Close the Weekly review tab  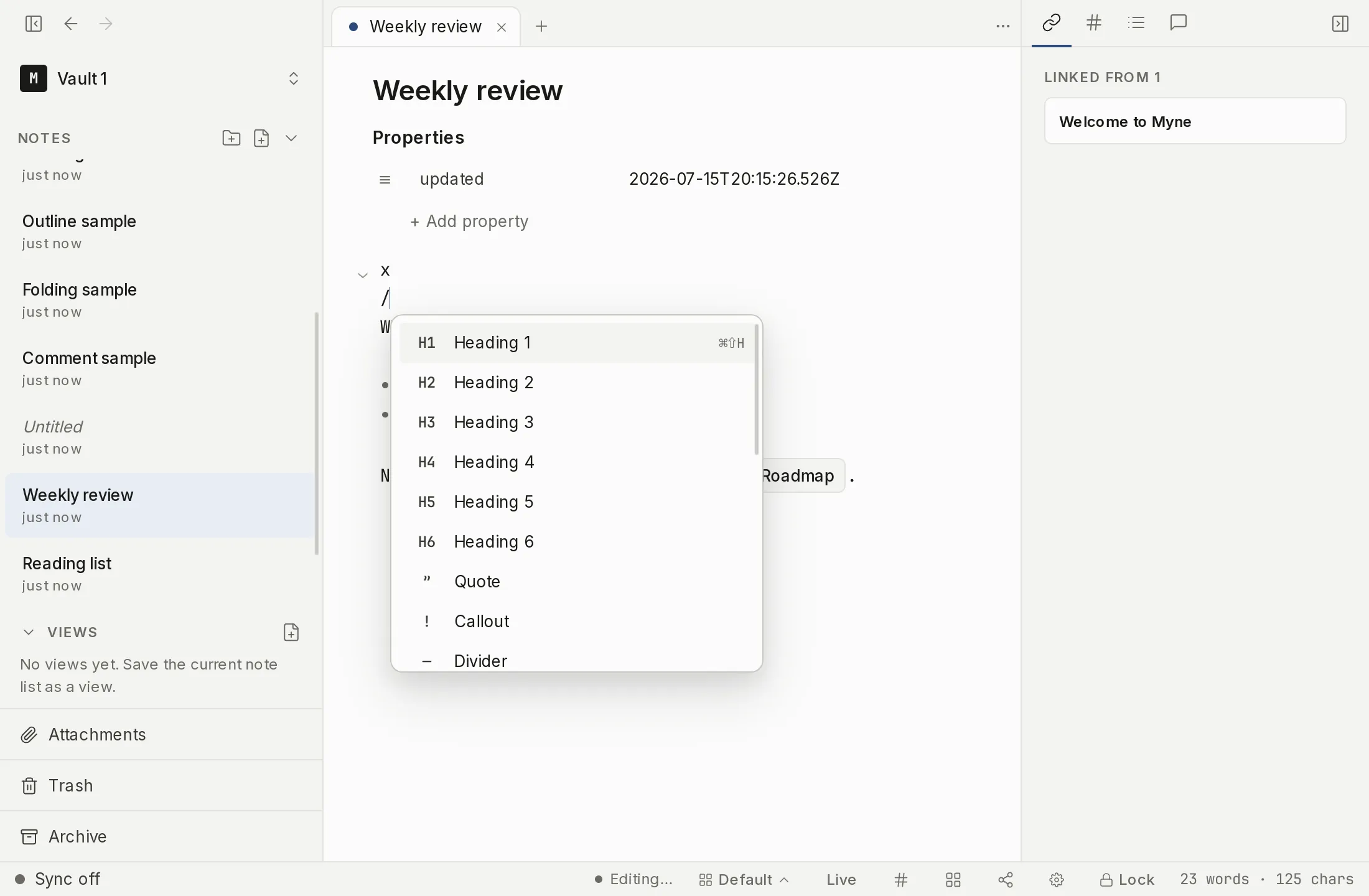(502, 27)
